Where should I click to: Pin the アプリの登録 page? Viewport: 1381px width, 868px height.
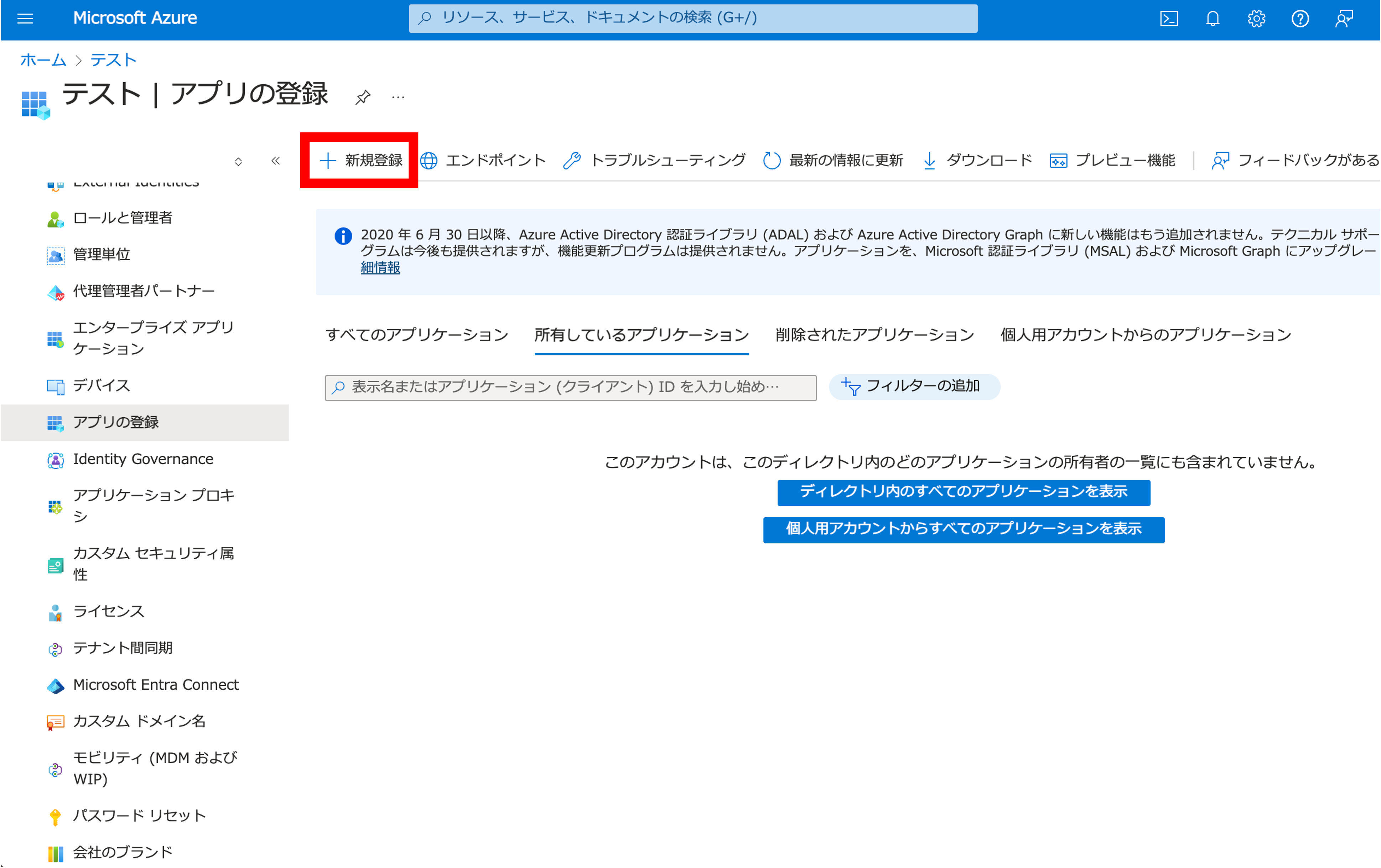363,97
